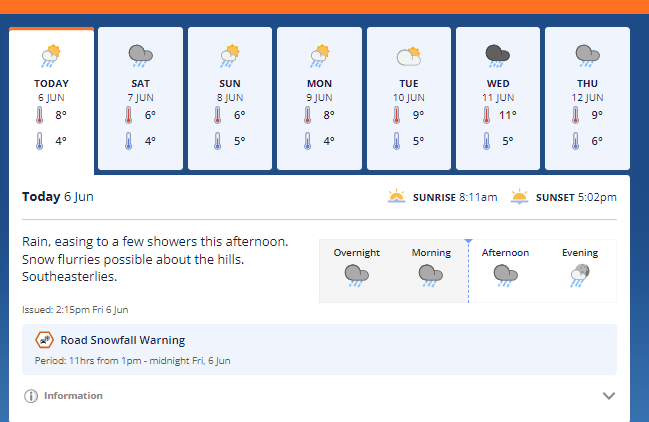The image size is (649, 422).
Task: Click the warning period text
Action: click(x=132, y=361)
